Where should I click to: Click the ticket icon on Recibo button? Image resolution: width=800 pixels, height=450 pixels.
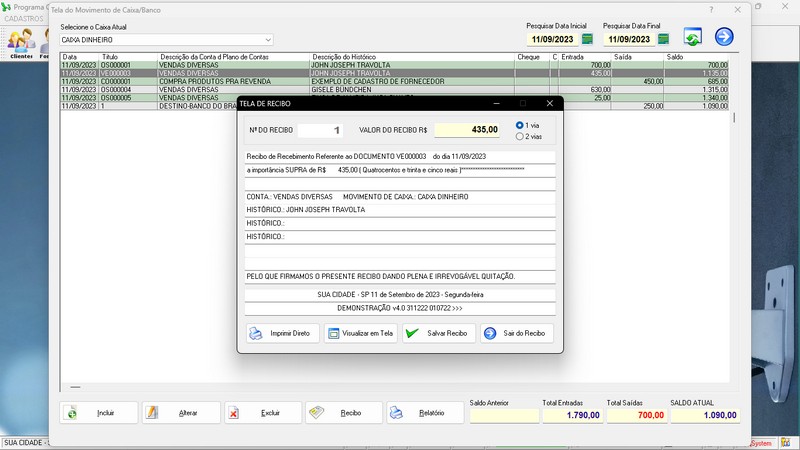click(316, 412)
